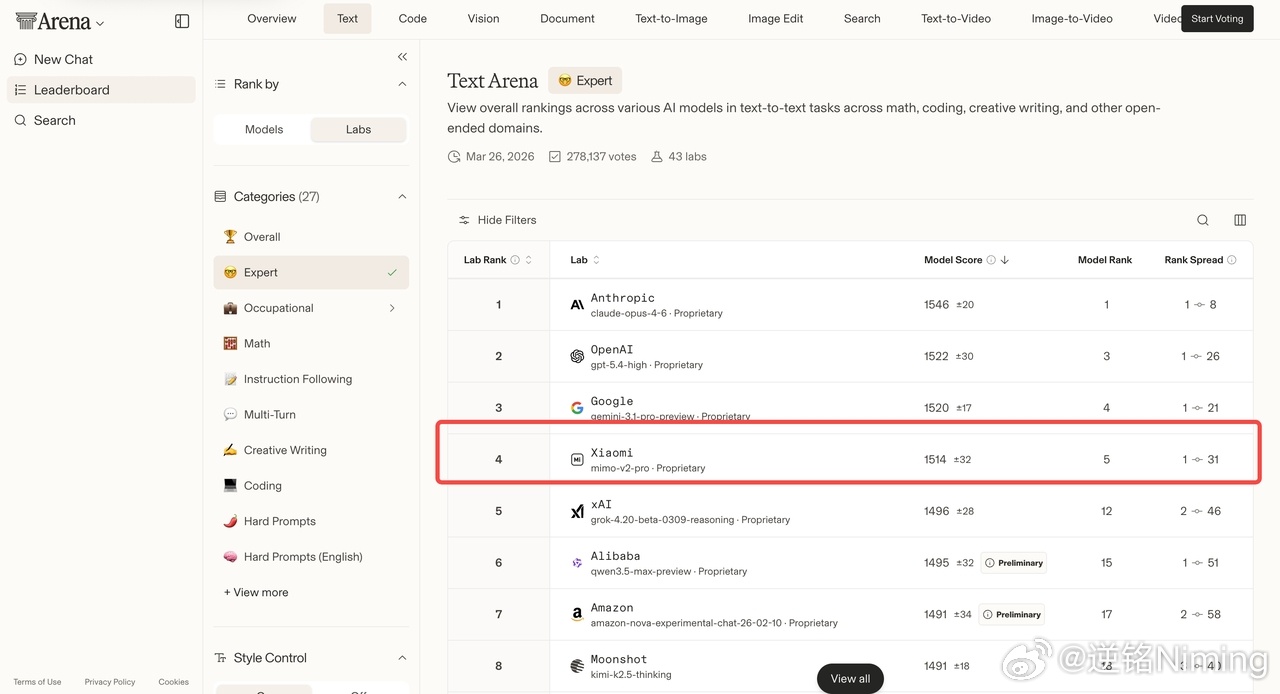
Task: Expand the Occupational category submenu
Action: click(x=392, y=308)
